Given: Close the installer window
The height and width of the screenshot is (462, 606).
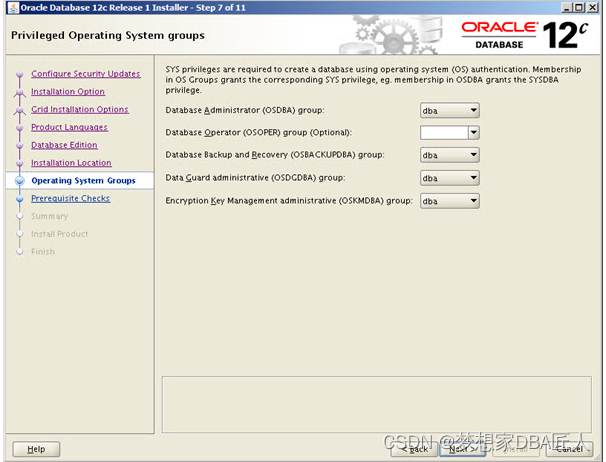Looking at the screenshot, I should coord(592,7).
